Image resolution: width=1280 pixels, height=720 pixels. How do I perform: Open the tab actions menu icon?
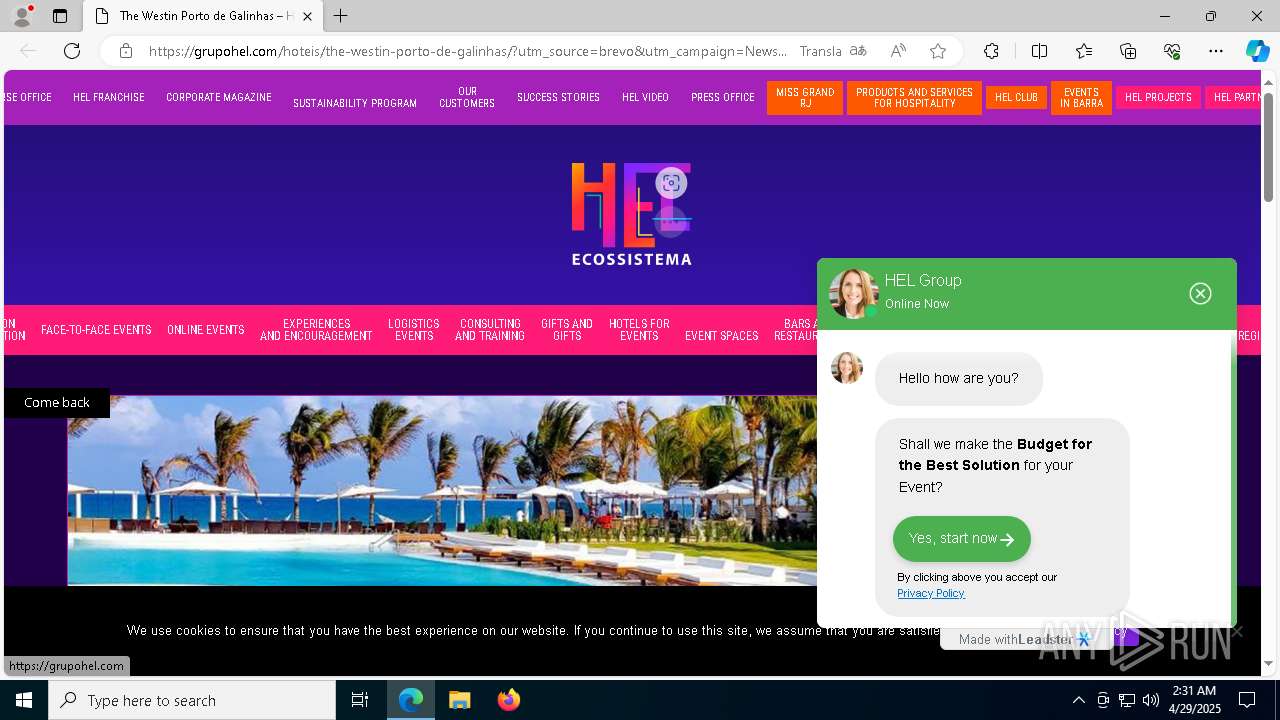coord(60,16)
